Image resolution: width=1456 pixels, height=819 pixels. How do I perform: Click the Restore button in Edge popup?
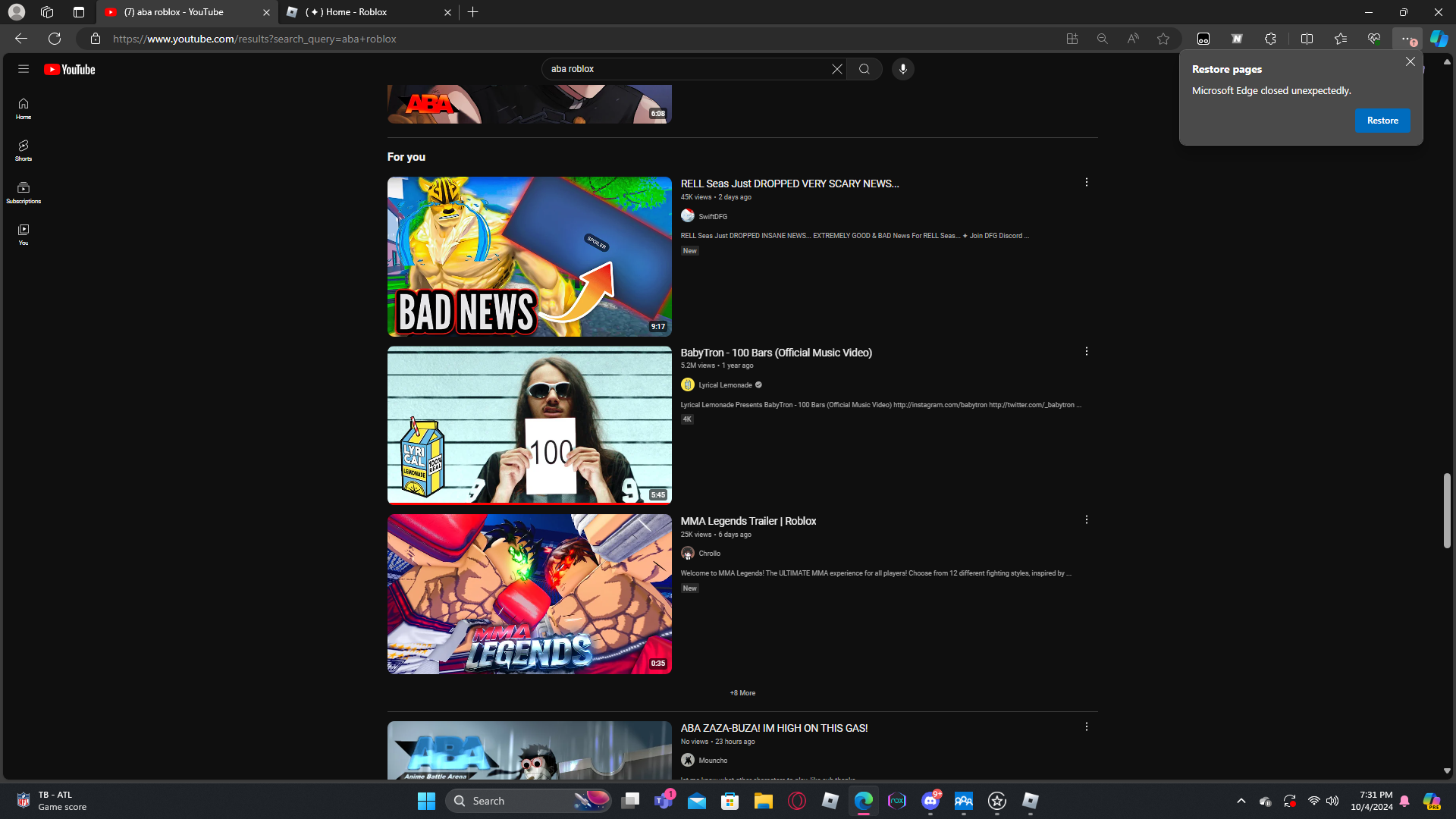coord(1382,121)
